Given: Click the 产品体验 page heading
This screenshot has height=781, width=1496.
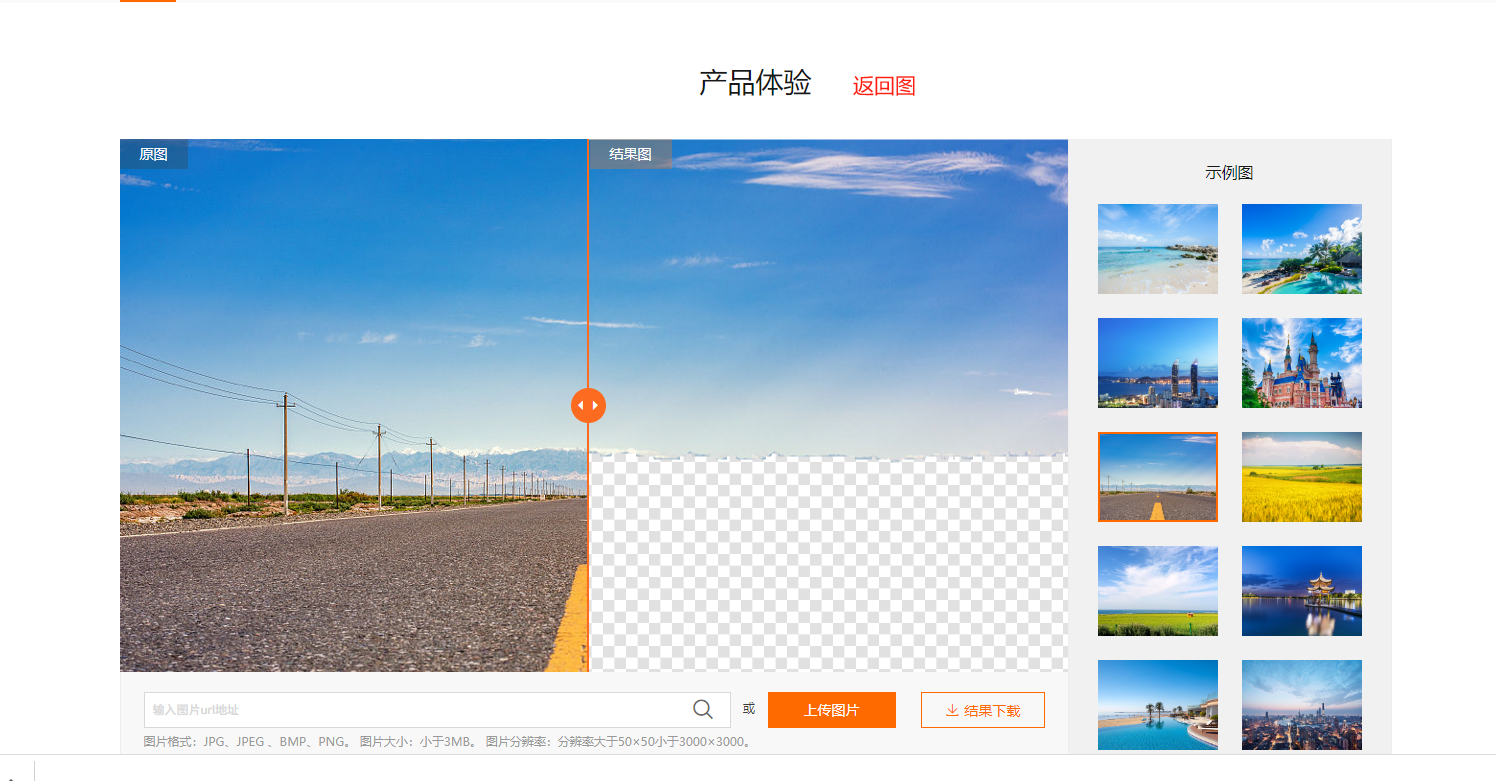Looking at the screenshot, I should (755, 83).
